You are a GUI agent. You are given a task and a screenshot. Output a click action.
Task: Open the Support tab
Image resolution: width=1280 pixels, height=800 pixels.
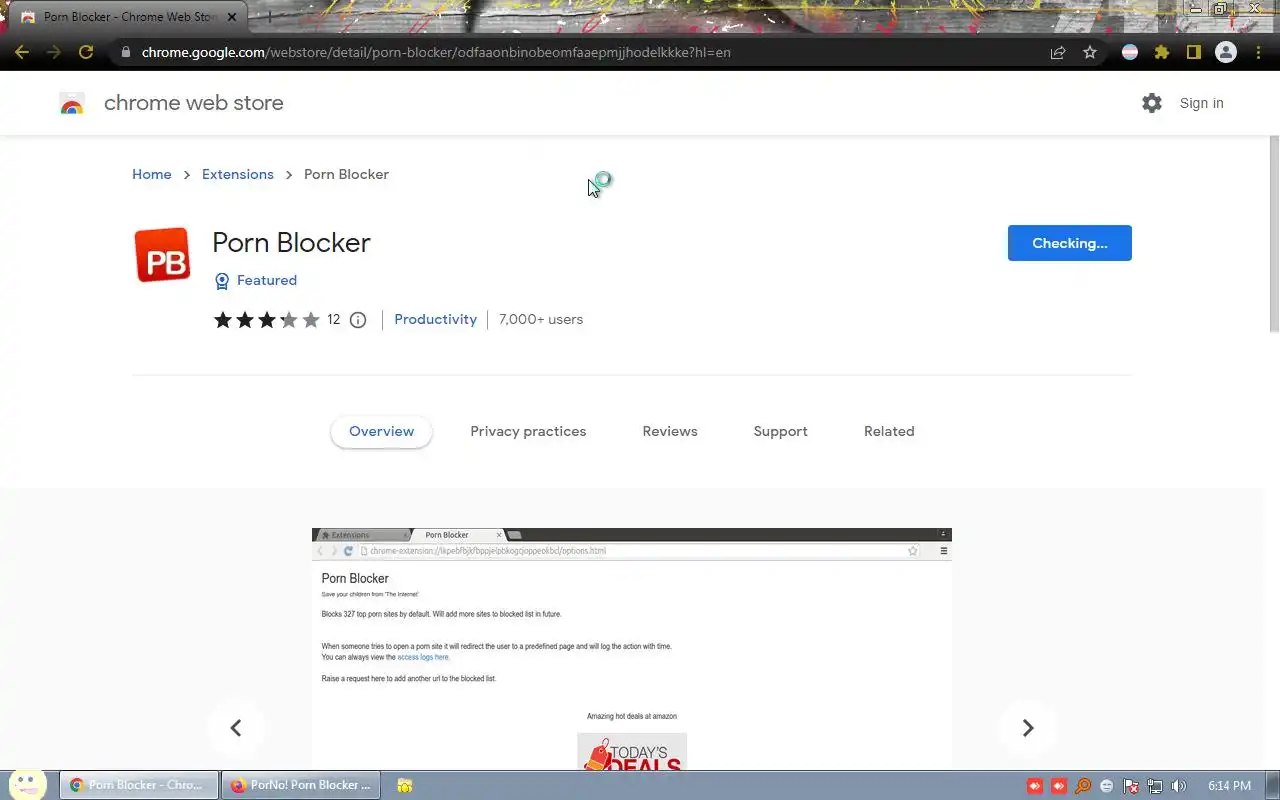780,432
